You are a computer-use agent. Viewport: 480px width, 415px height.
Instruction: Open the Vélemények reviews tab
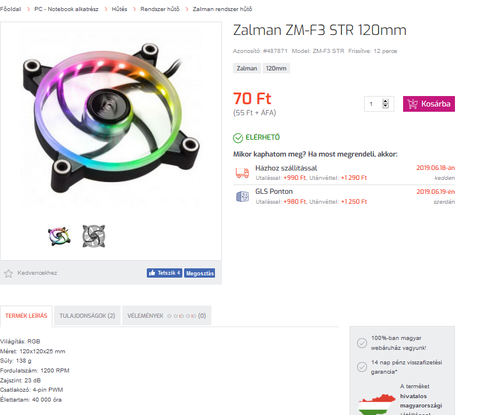[x=167, y=315]
